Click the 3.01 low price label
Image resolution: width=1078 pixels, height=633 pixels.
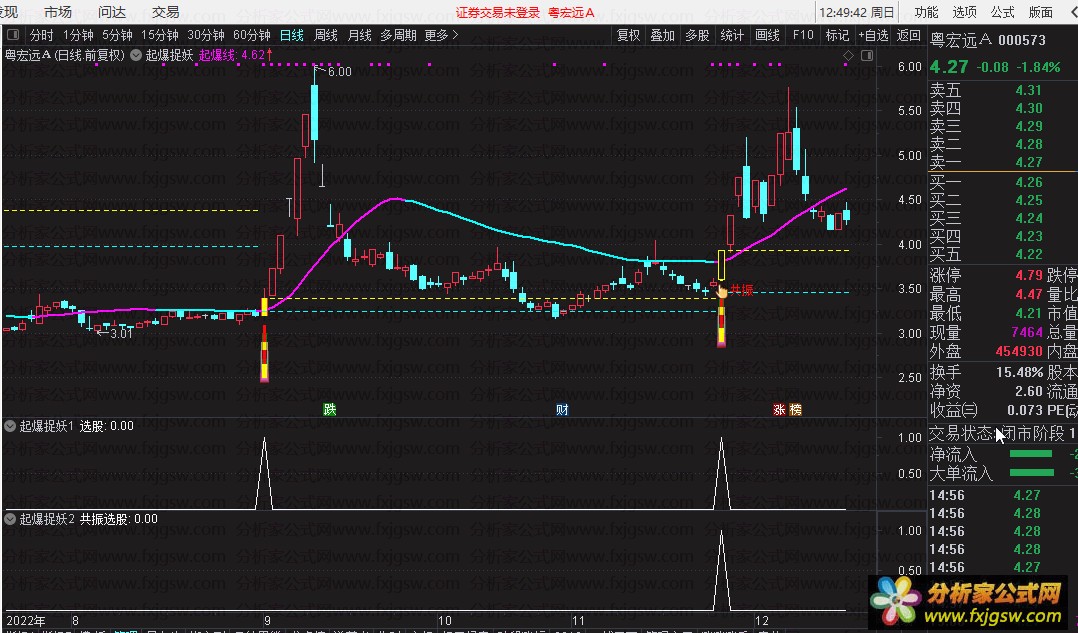121,333
